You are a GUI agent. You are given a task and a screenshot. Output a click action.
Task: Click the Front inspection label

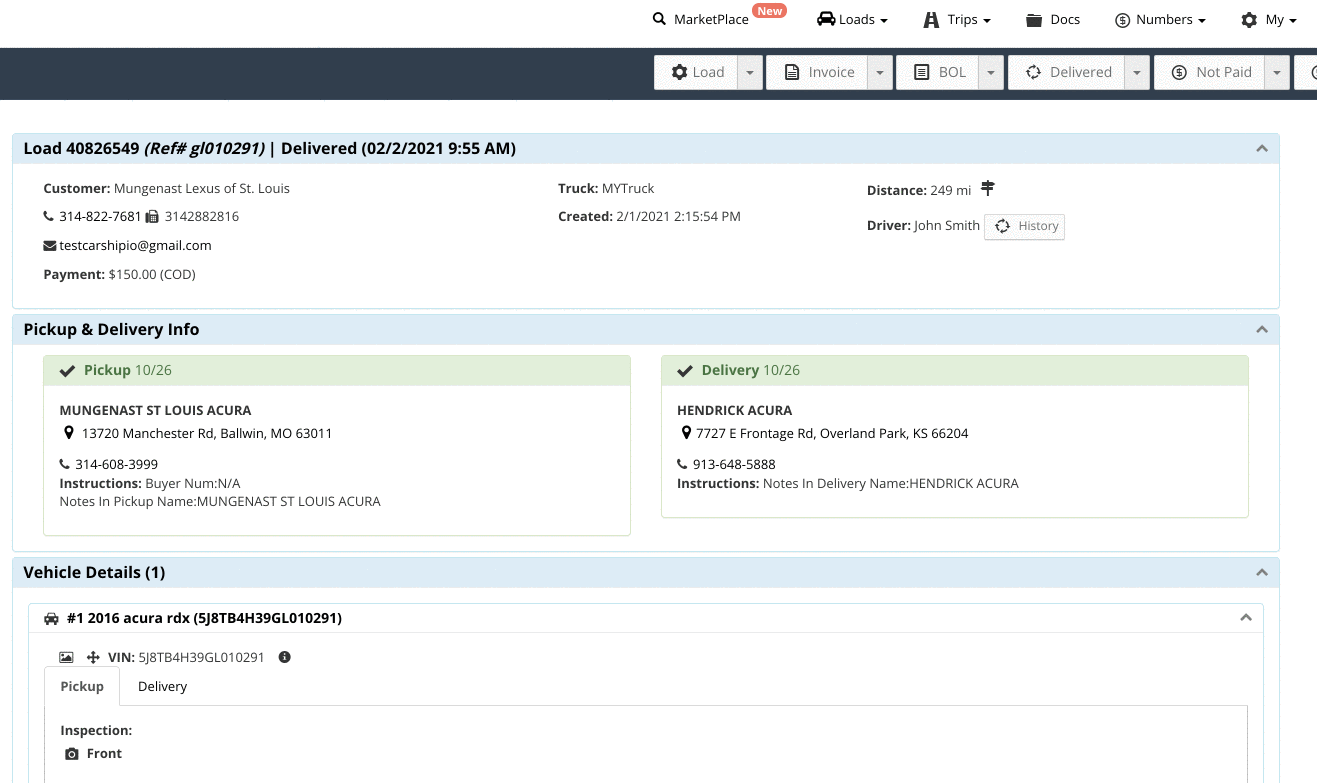click(104, 754)
